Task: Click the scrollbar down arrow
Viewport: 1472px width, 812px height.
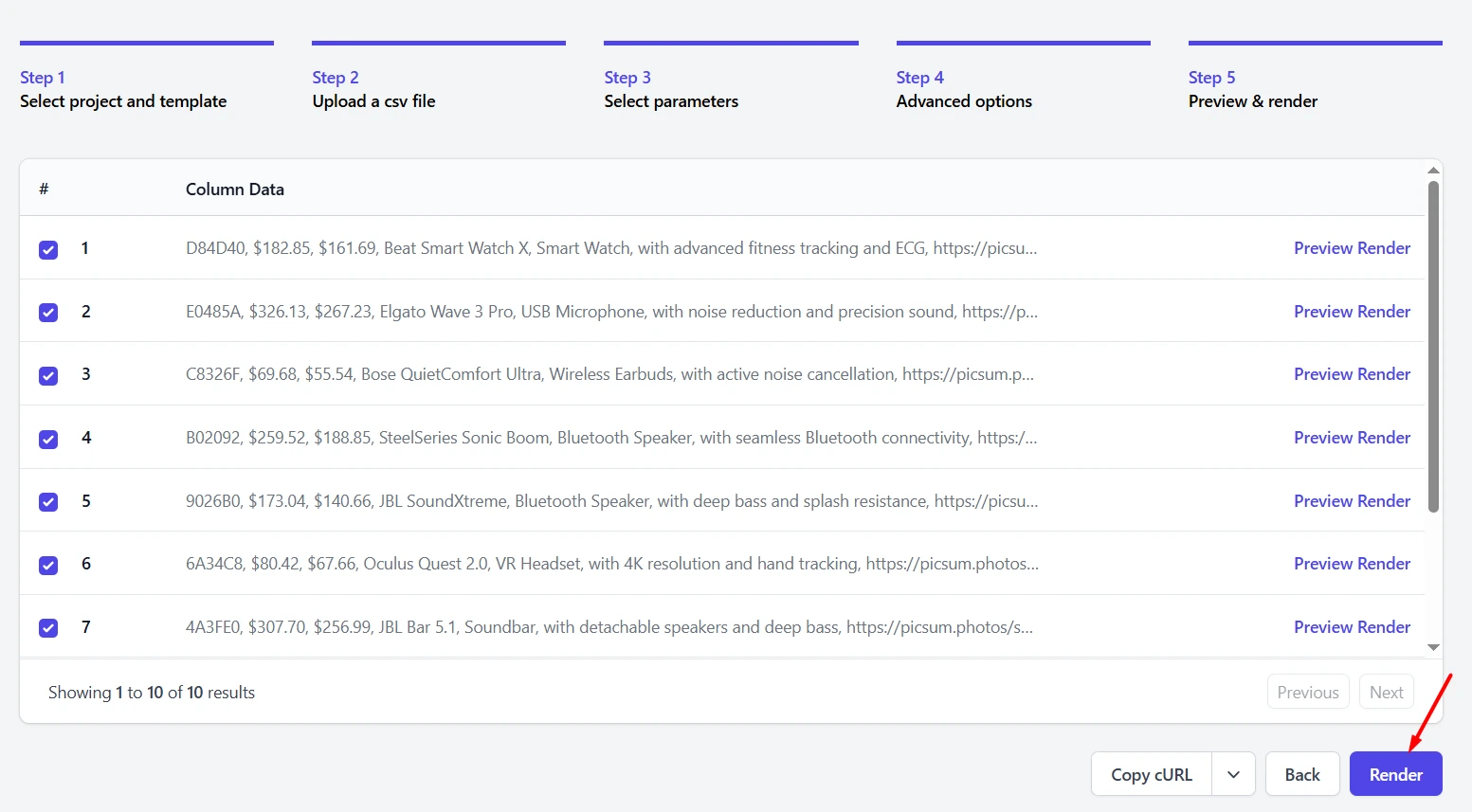Action: point(1433,647)
